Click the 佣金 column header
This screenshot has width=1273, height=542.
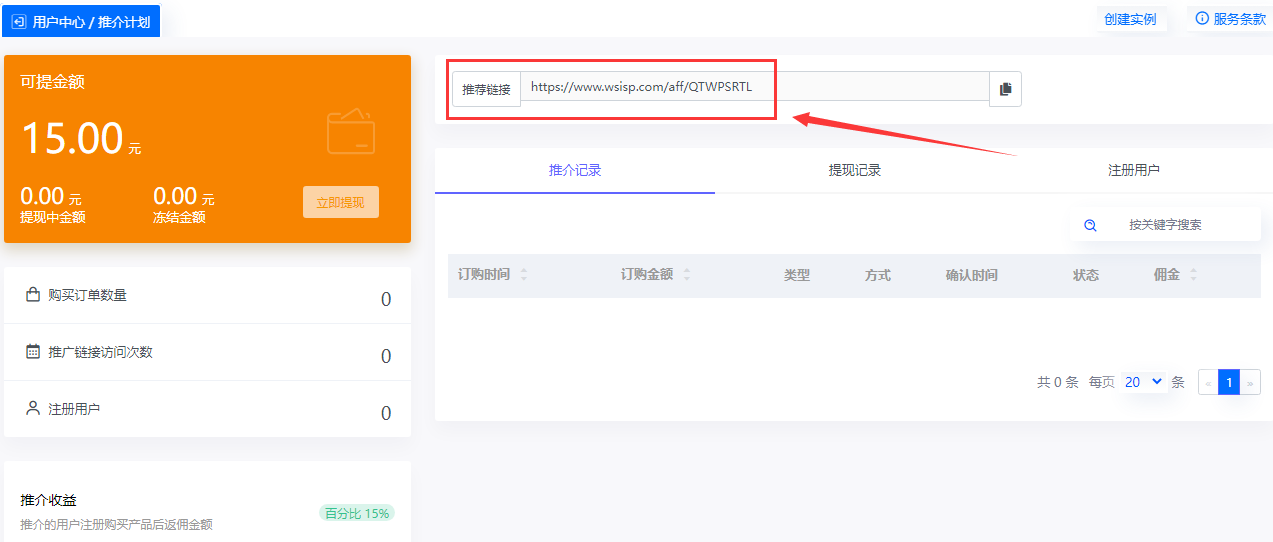point(1167,275)
